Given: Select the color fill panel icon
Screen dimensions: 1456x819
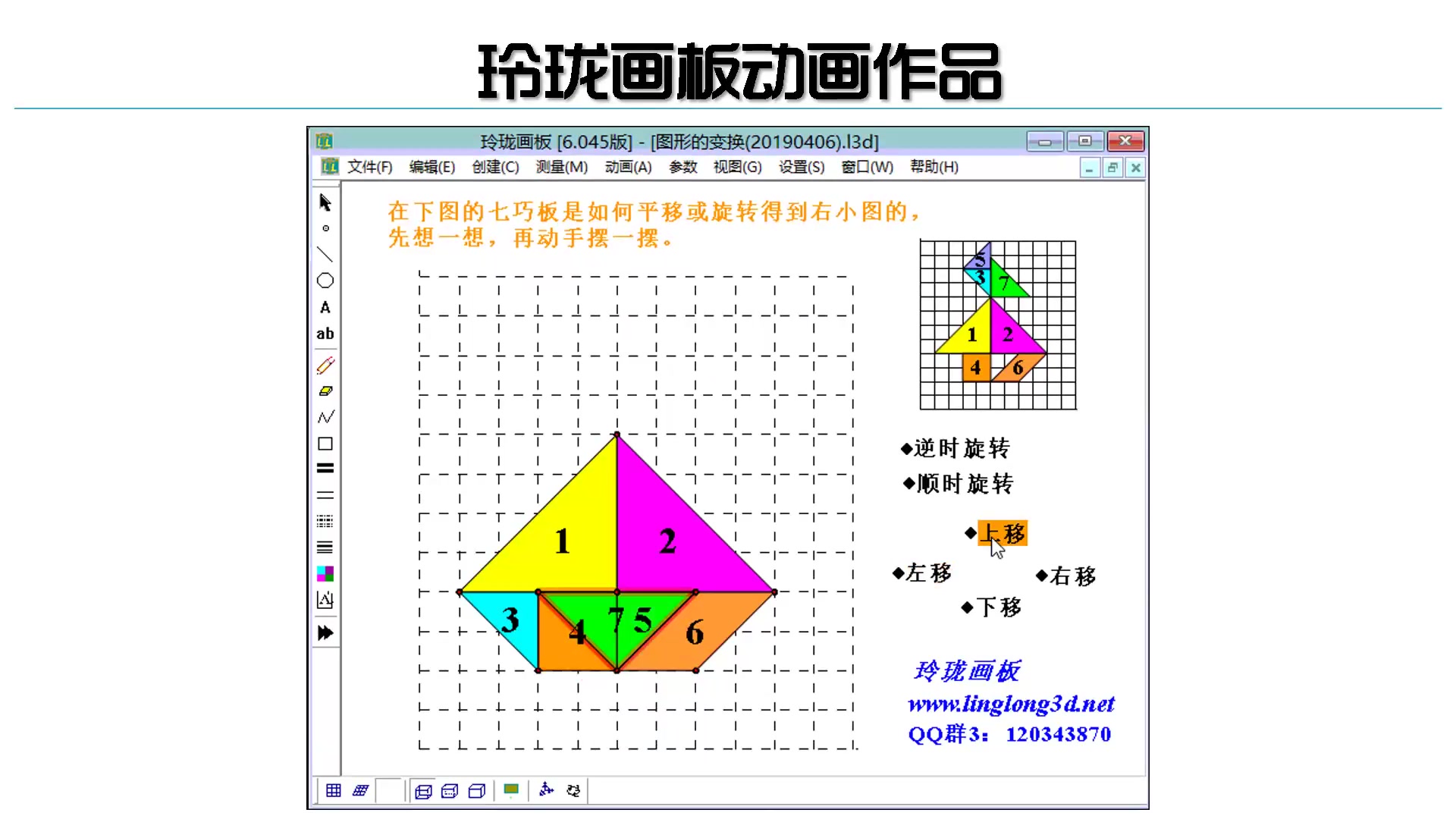Looking at the screenshot, I should click(x=326, y=573).
